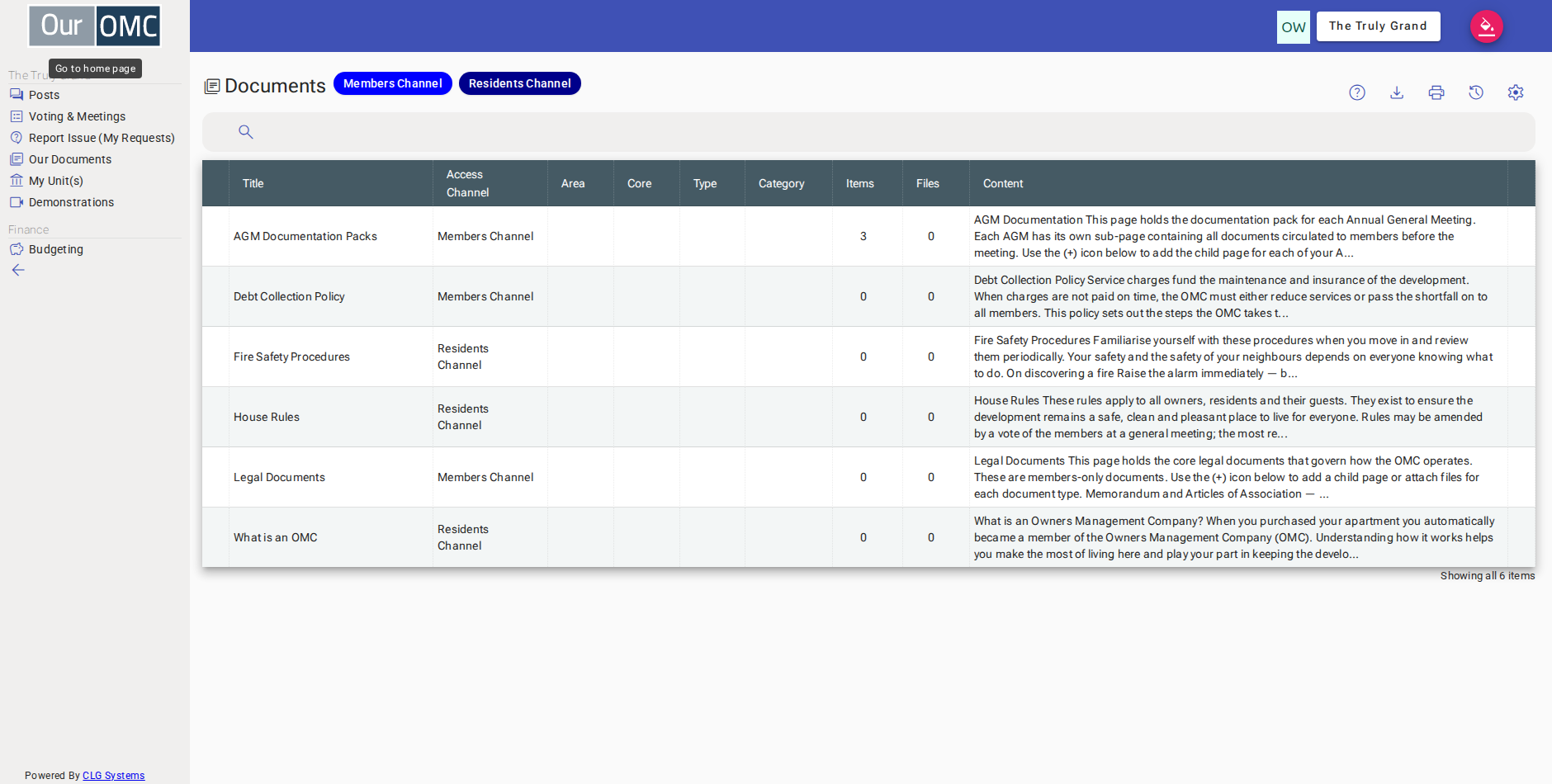Click Debt Collection Policy content preview
This screenshot has height=784, width=1552.
(x=1231, y=296)
